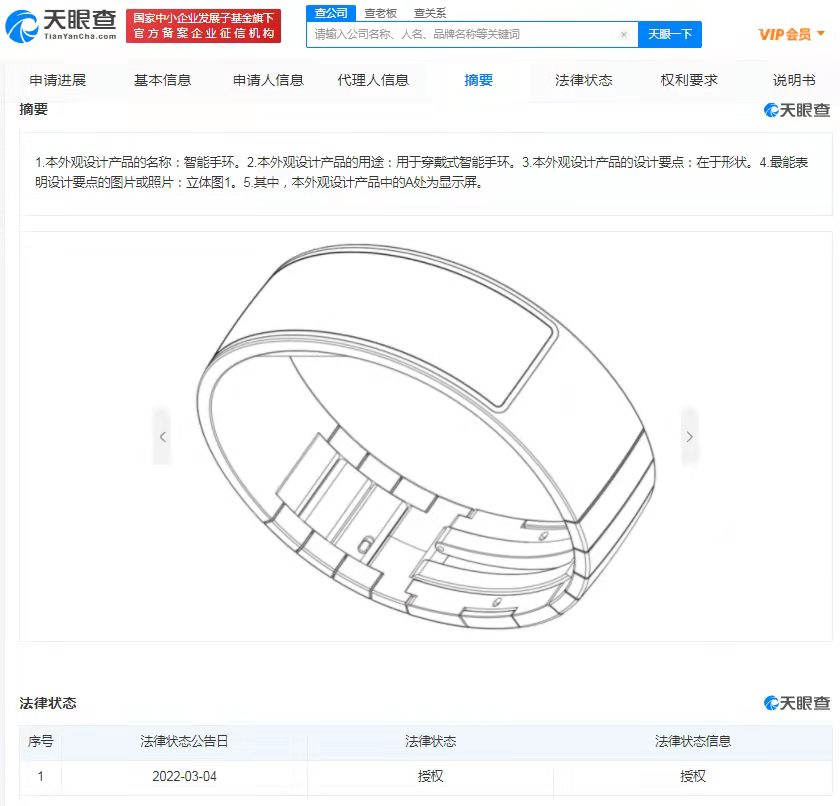Clear the search box with the X icon
Image resolution: width=840 pixels, height=806 pixels.
coord(624,34)
